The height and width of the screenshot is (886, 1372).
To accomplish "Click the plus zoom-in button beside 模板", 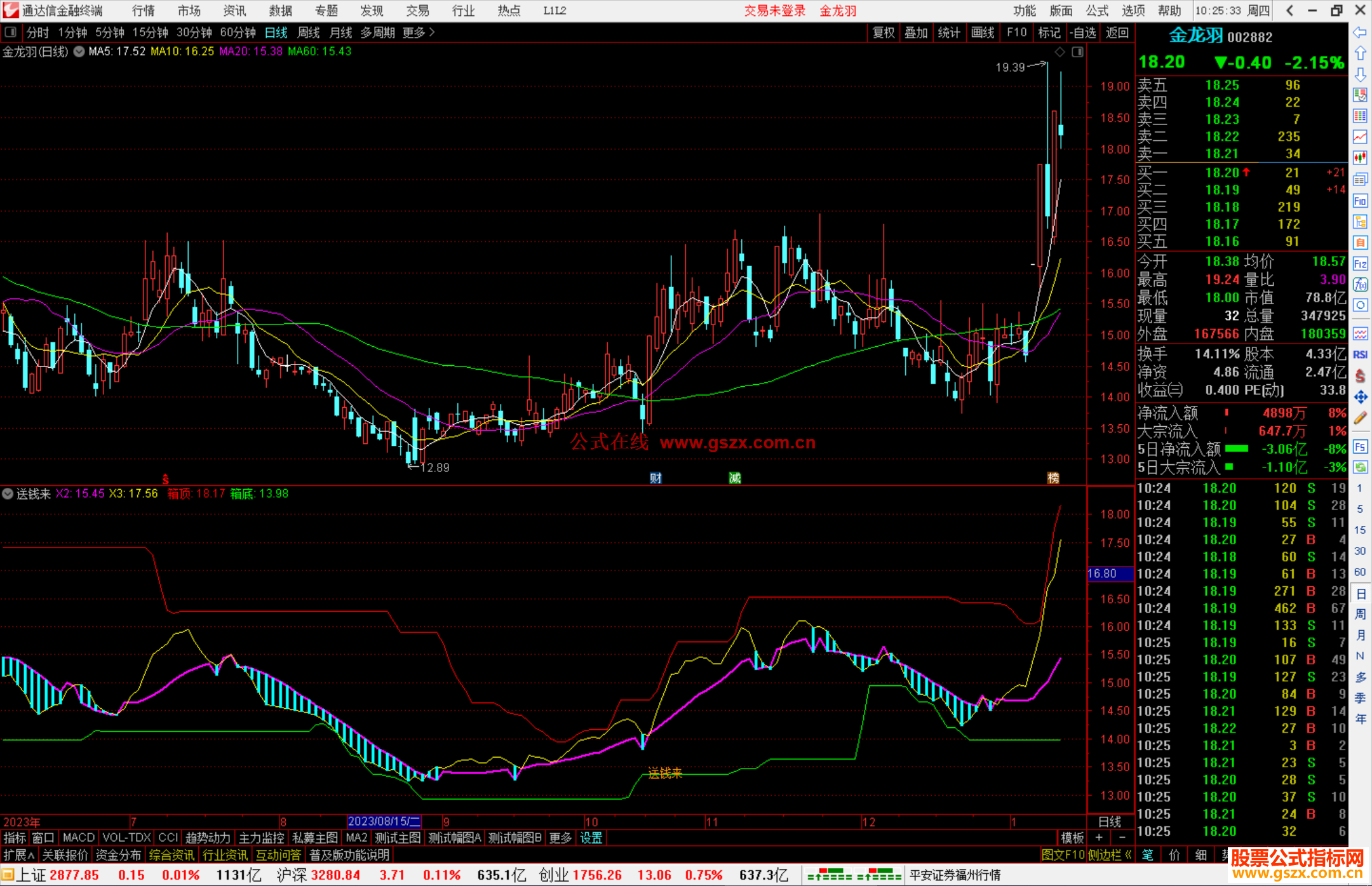I will pyautogui.click(x=1099, y=838).
